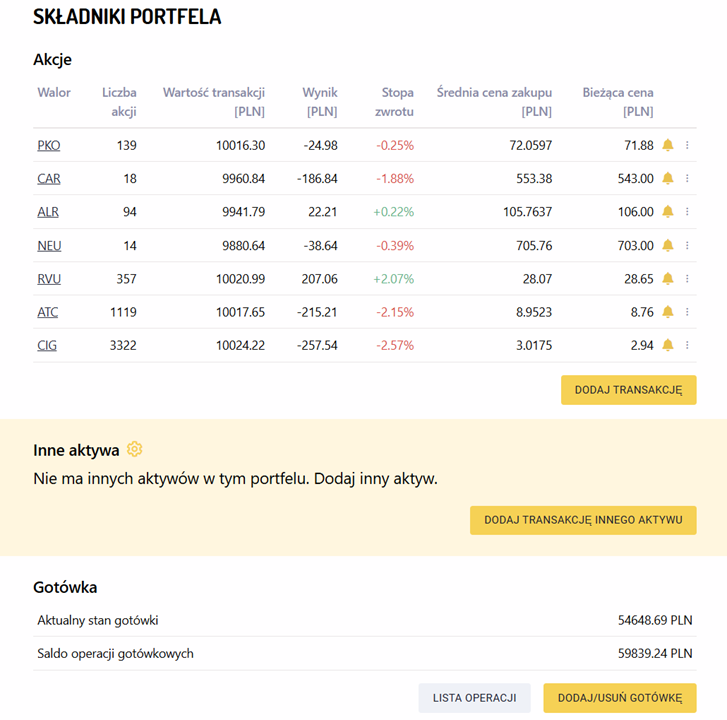Open the Inne aktywa settings gear
Viewport: 727px width, 720px height.
(135, 449)
